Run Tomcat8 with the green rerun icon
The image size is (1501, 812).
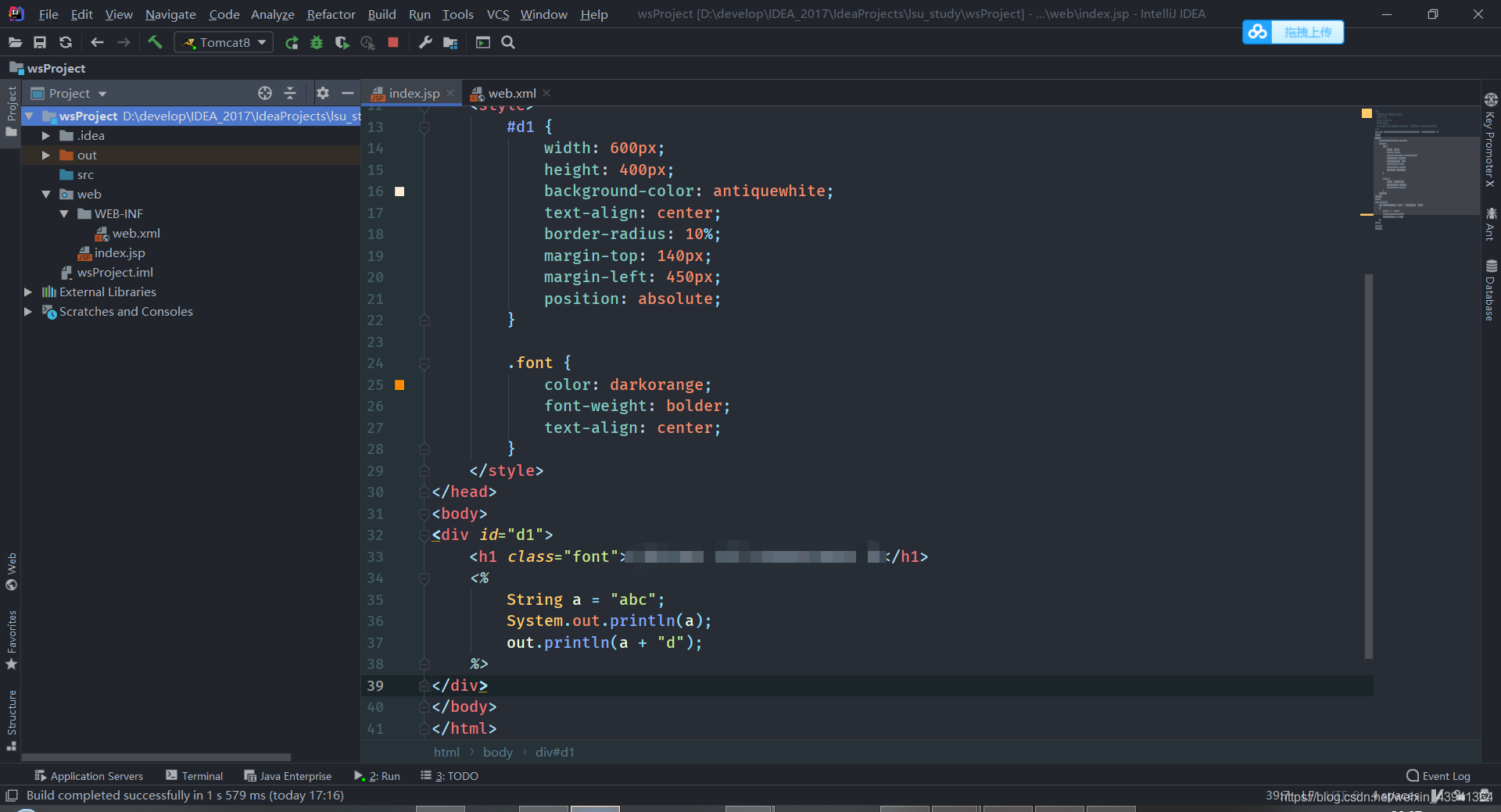[x=292, y=42]
